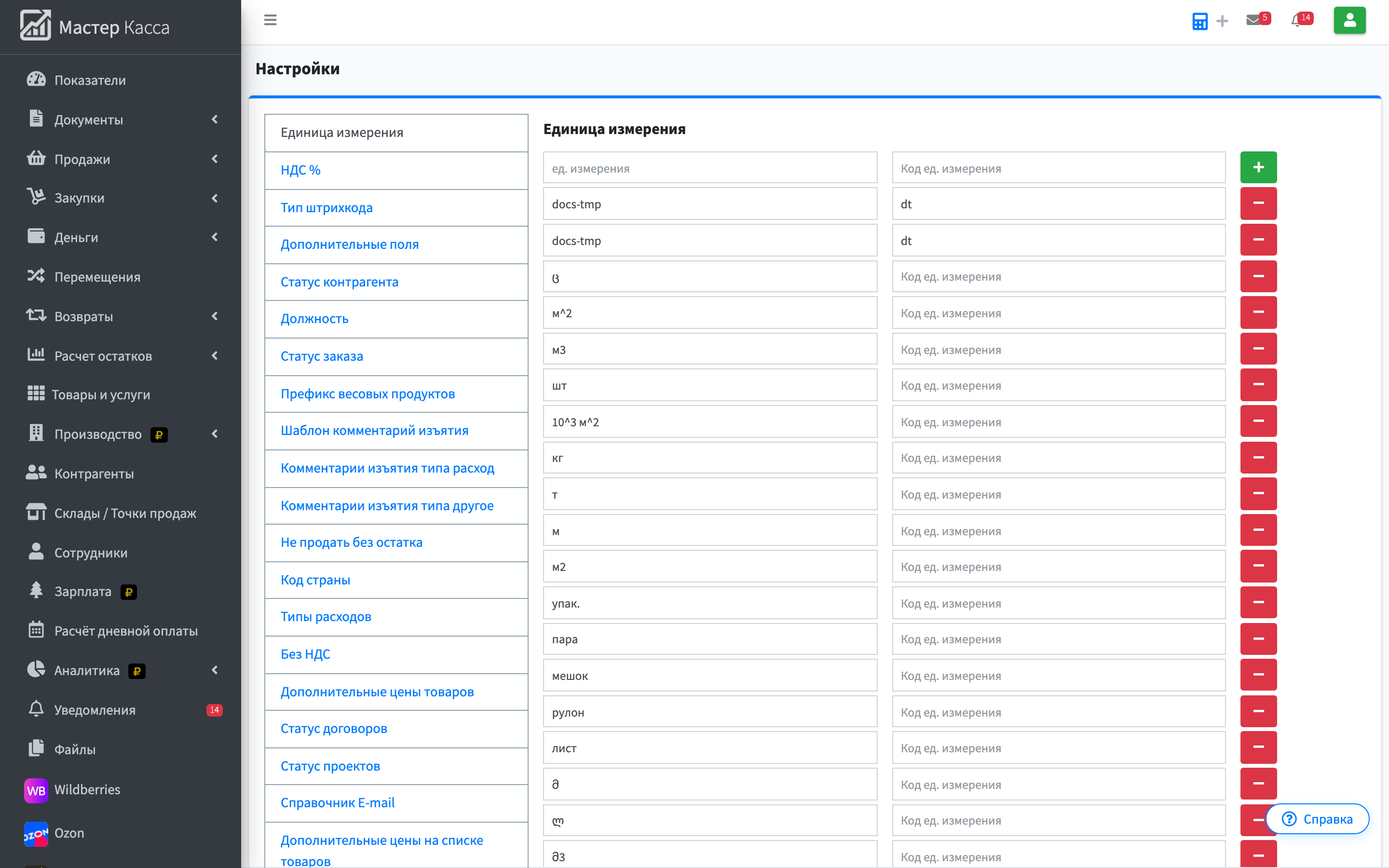
Task: Click the Уведомления bell icon in sidebar
Action: (x=36, y=709)
